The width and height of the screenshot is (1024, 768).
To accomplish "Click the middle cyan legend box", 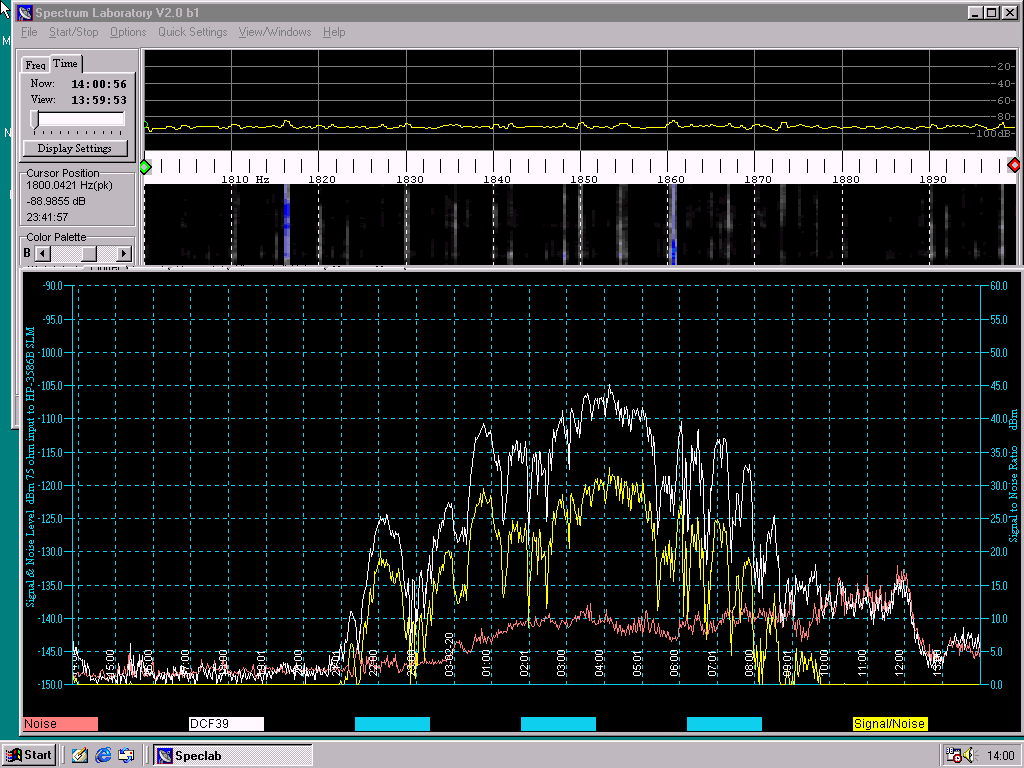I will tap(558, 724).
